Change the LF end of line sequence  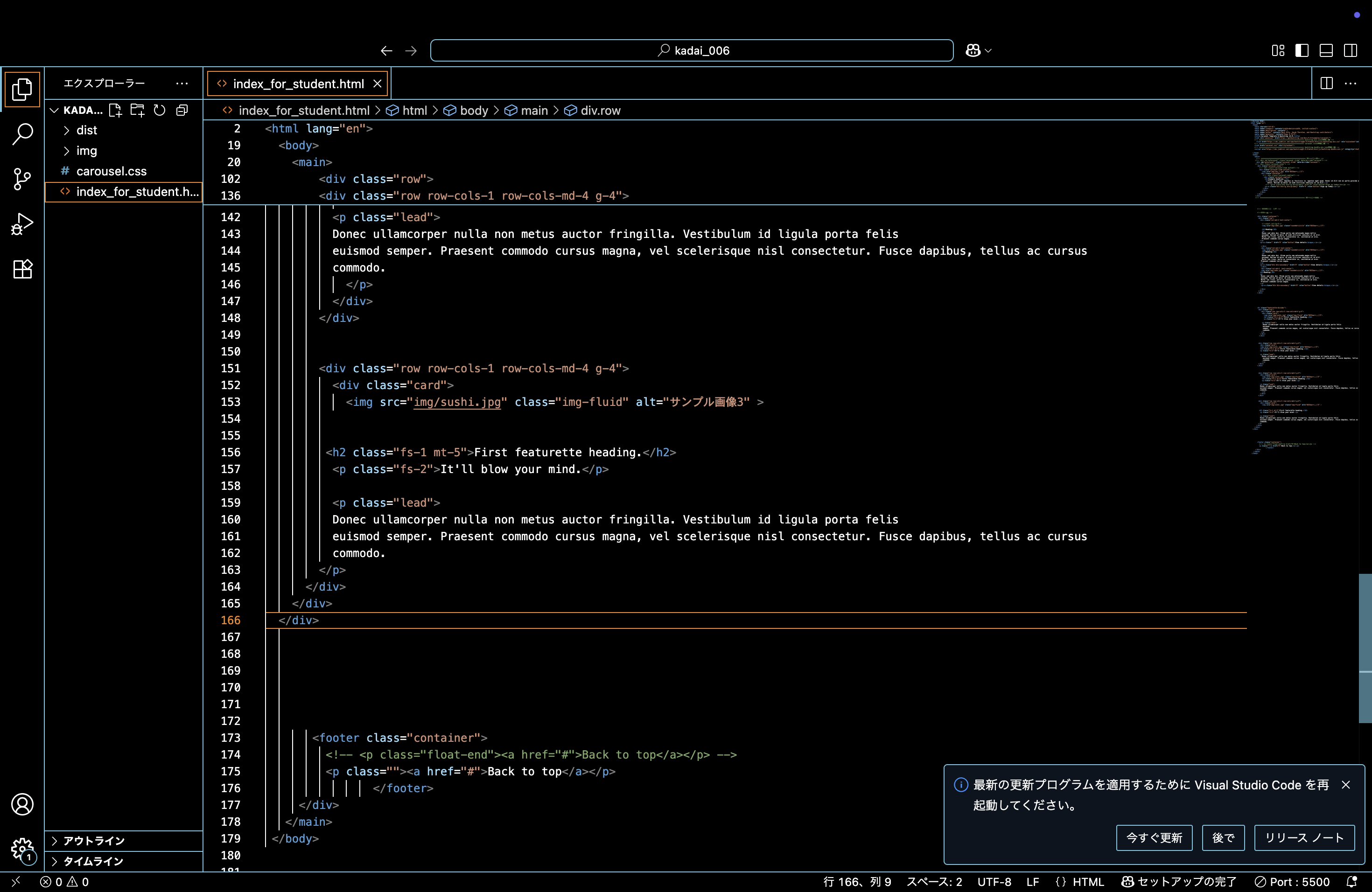tap(1032, 882)
